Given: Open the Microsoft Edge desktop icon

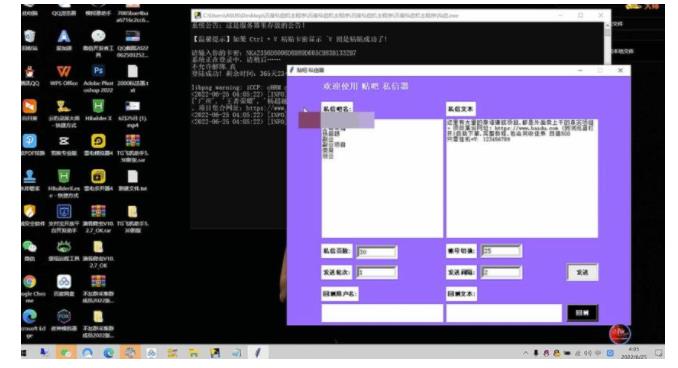Looking at the screenshot, I should tap(30, 323).
